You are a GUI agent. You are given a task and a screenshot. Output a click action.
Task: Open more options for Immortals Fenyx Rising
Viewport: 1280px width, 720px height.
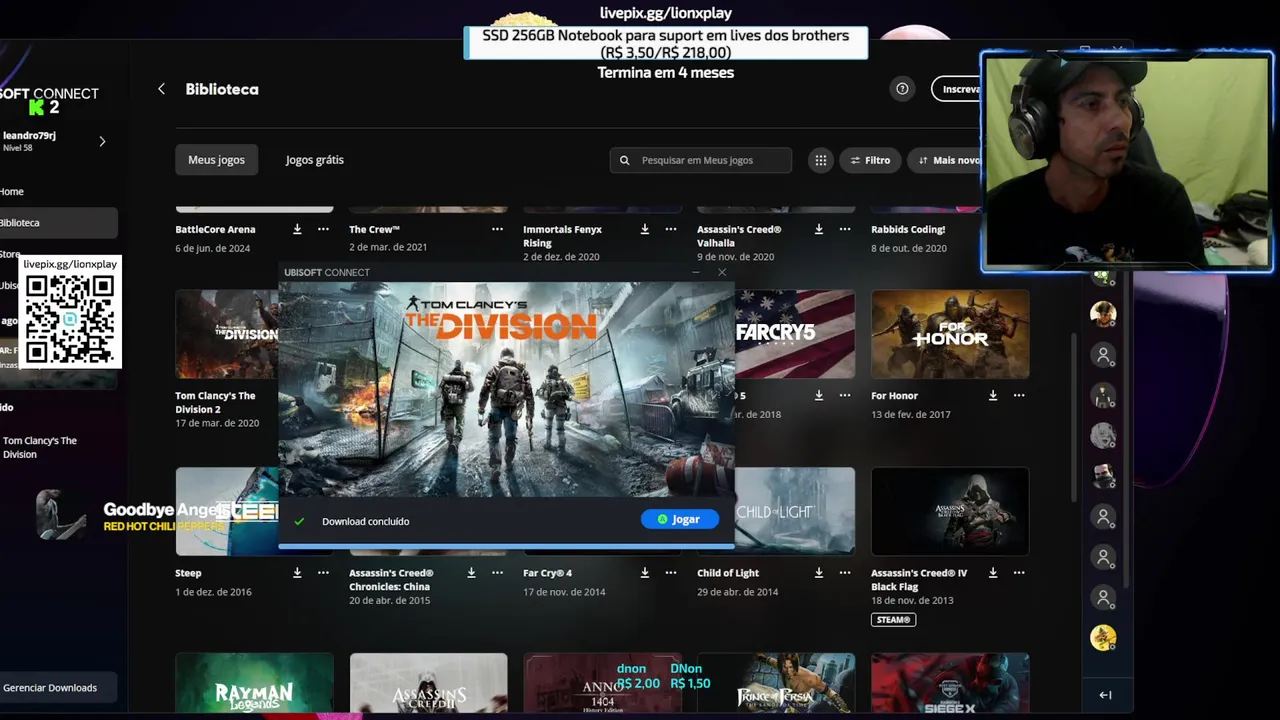click(671, 229)
